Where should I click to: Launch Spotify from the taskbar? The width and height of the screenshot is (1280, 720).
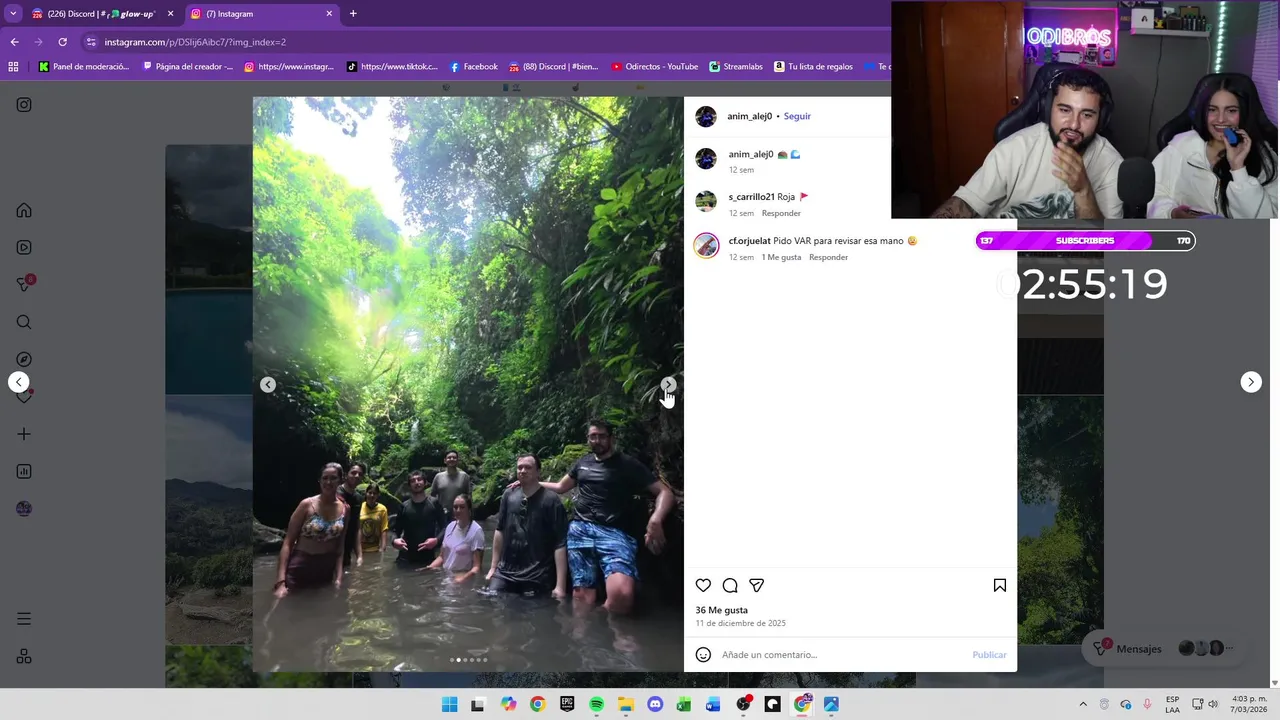pos(596,704)
